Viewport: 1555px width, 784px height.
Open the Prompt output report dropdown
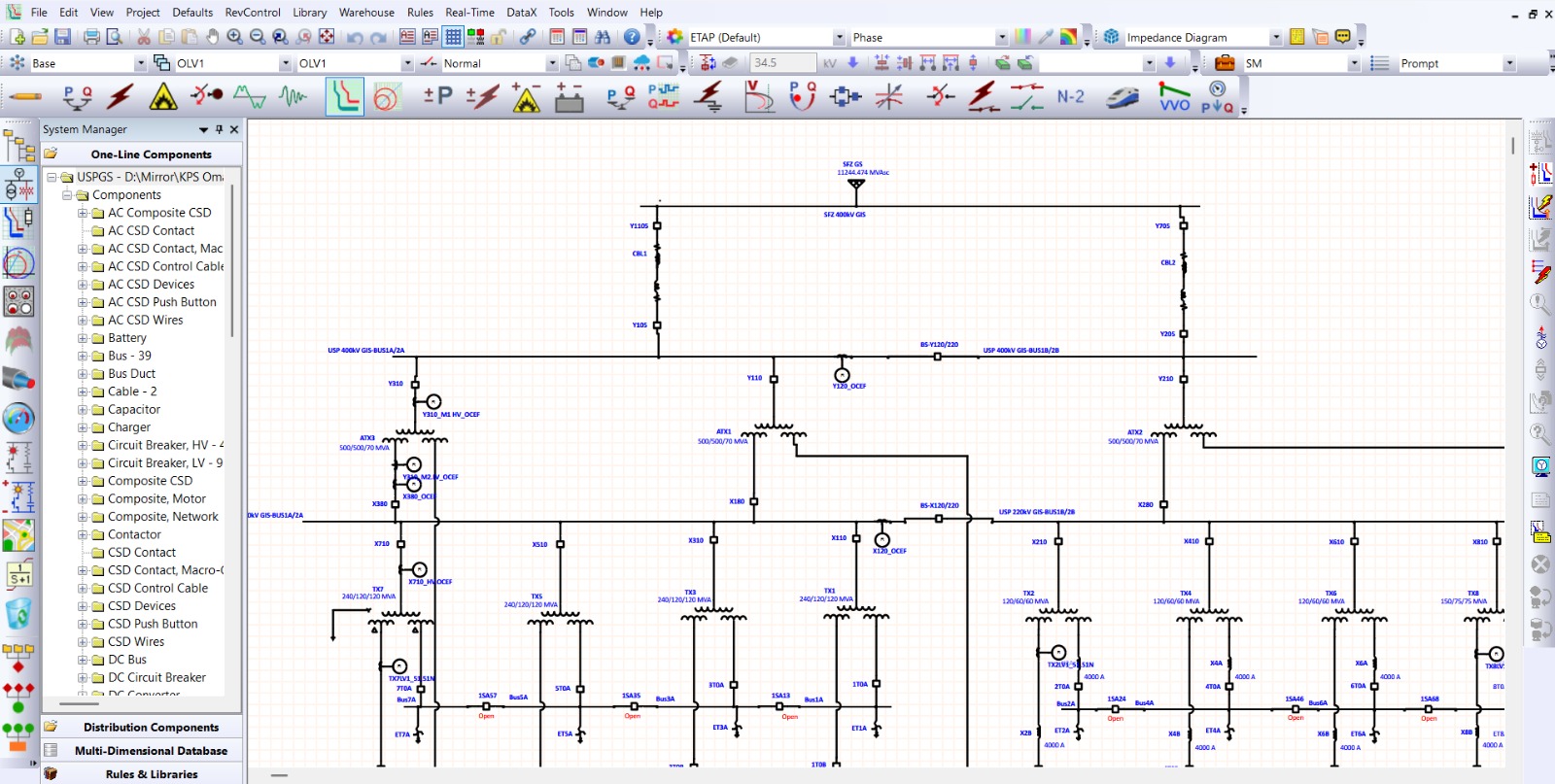1508,63
